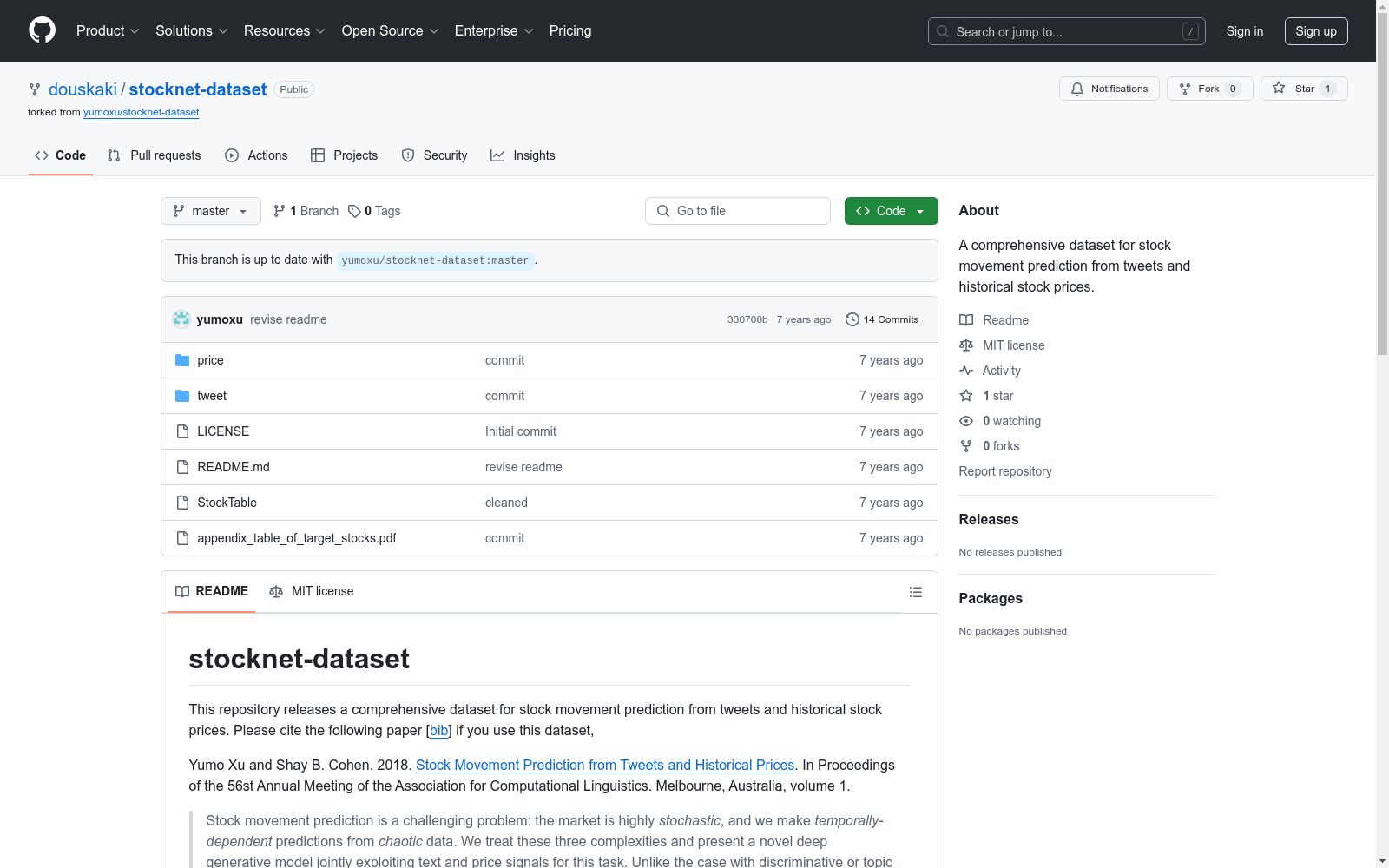Select the Code tab

60,155
